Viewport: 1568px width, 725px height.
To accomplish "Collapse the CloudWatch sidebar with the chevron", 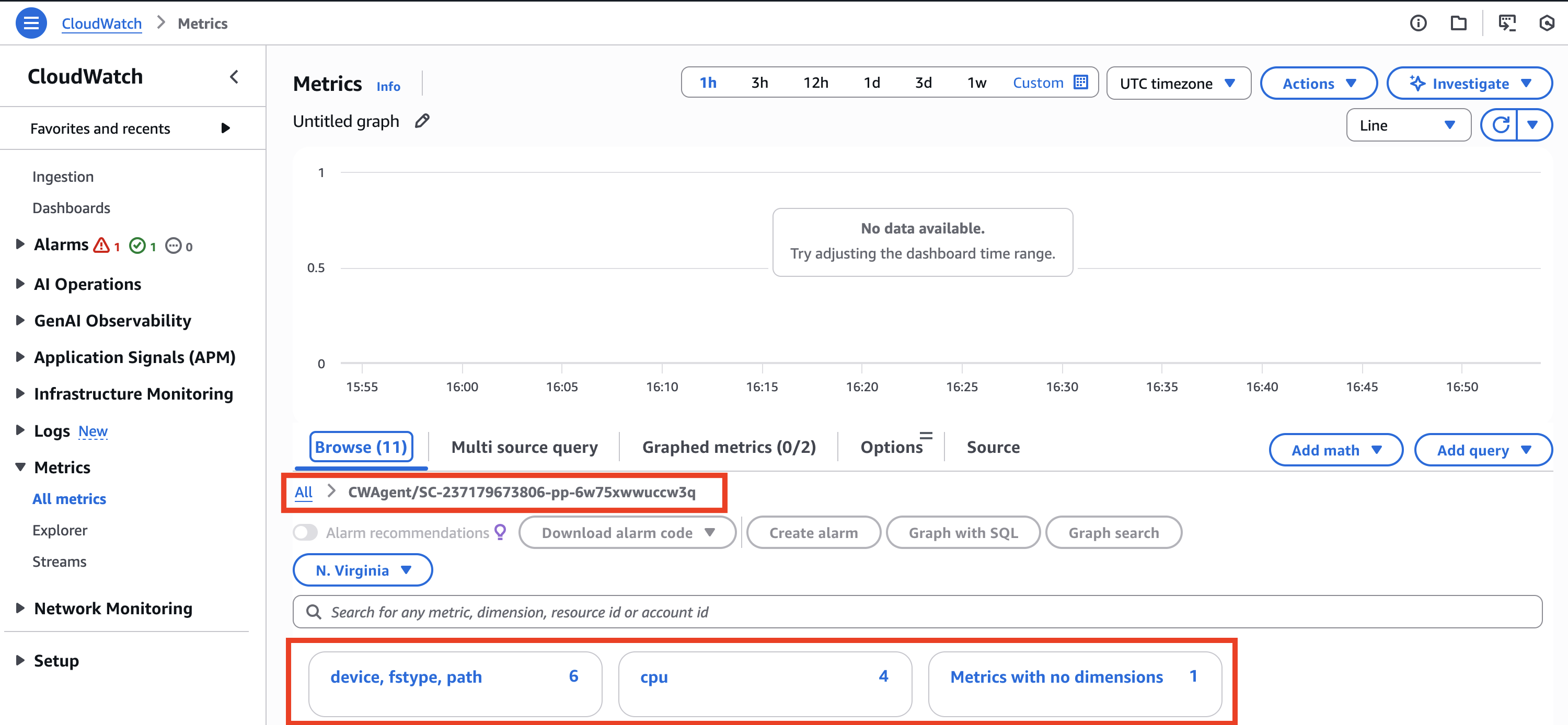I will pyautogui.click(x=234, y=77).
